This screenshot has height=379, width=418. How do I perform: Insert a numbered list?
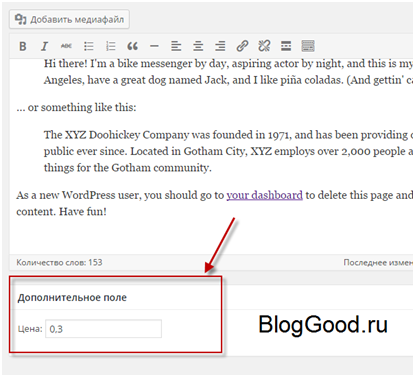coord(111,46)
